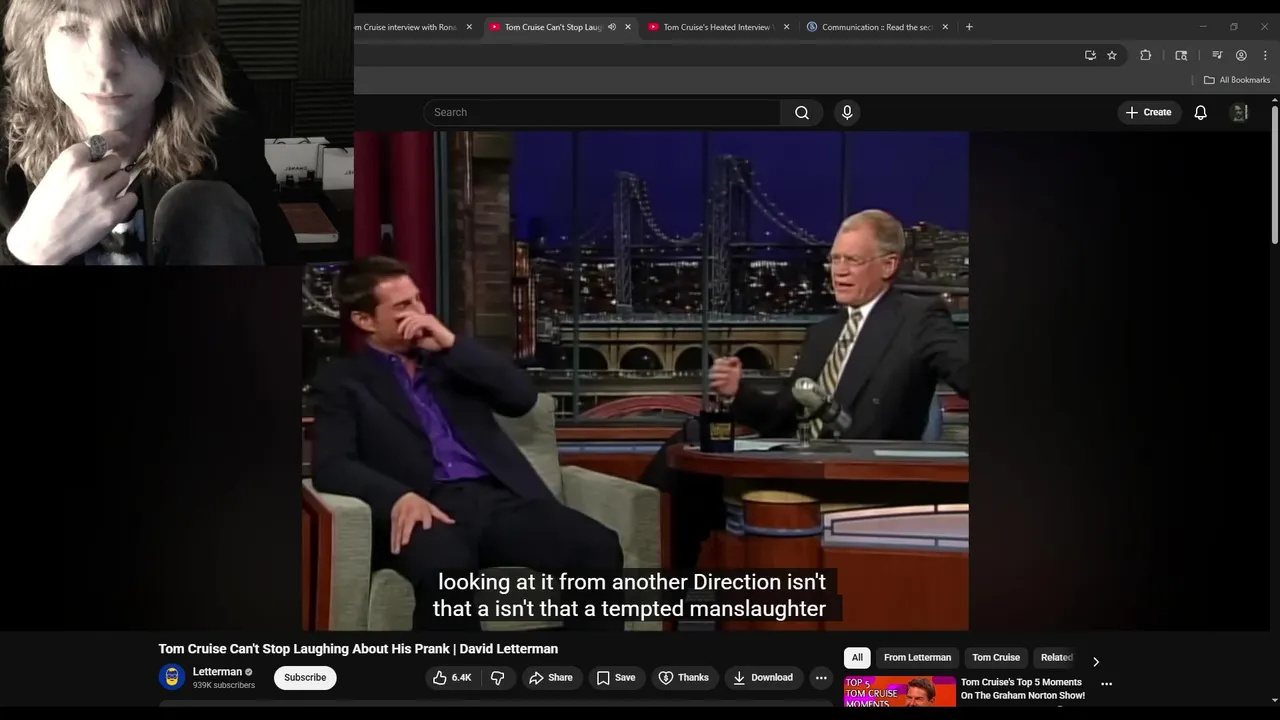This screenshot has height=720, width=1280.
Task: Focus the YouTube search field
Action: coord(602,112)
